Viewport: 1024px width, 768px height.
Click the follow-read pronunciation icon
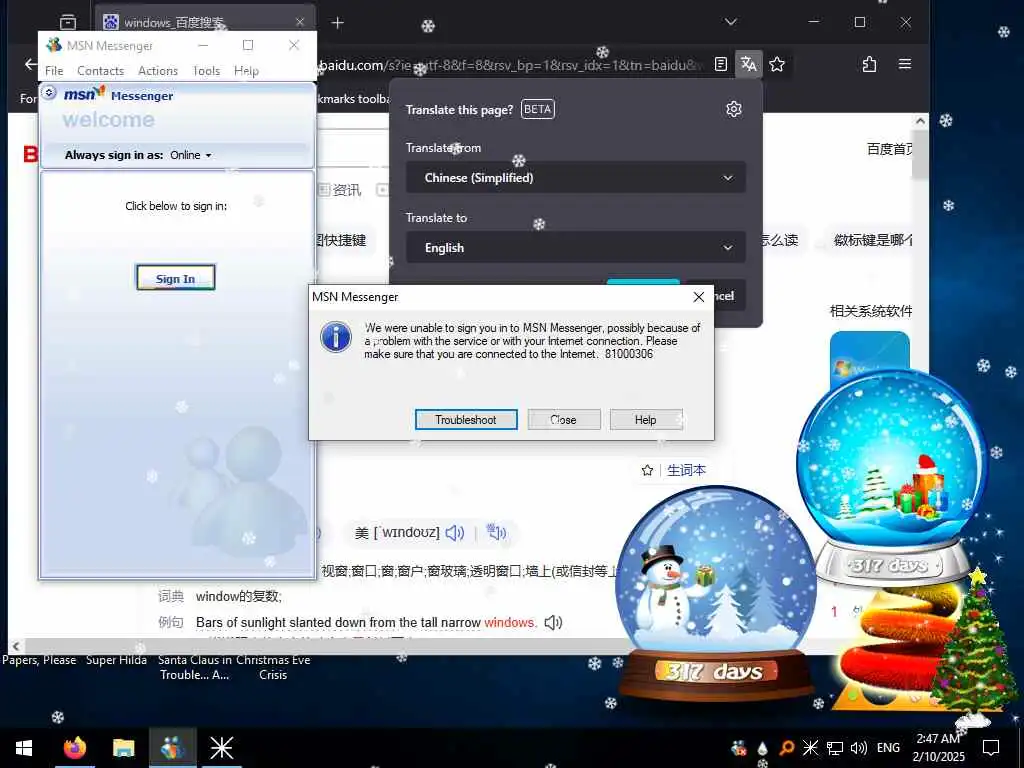pyautogui.click(x=496, y=533)
